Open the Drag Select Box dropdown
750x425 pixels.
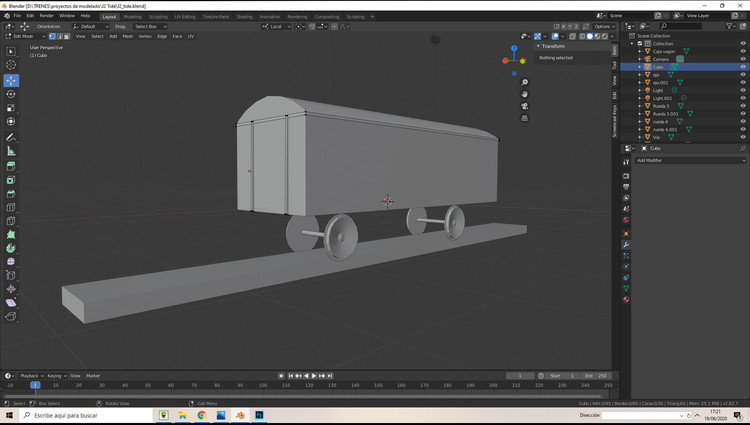click(x=150, y=27)
